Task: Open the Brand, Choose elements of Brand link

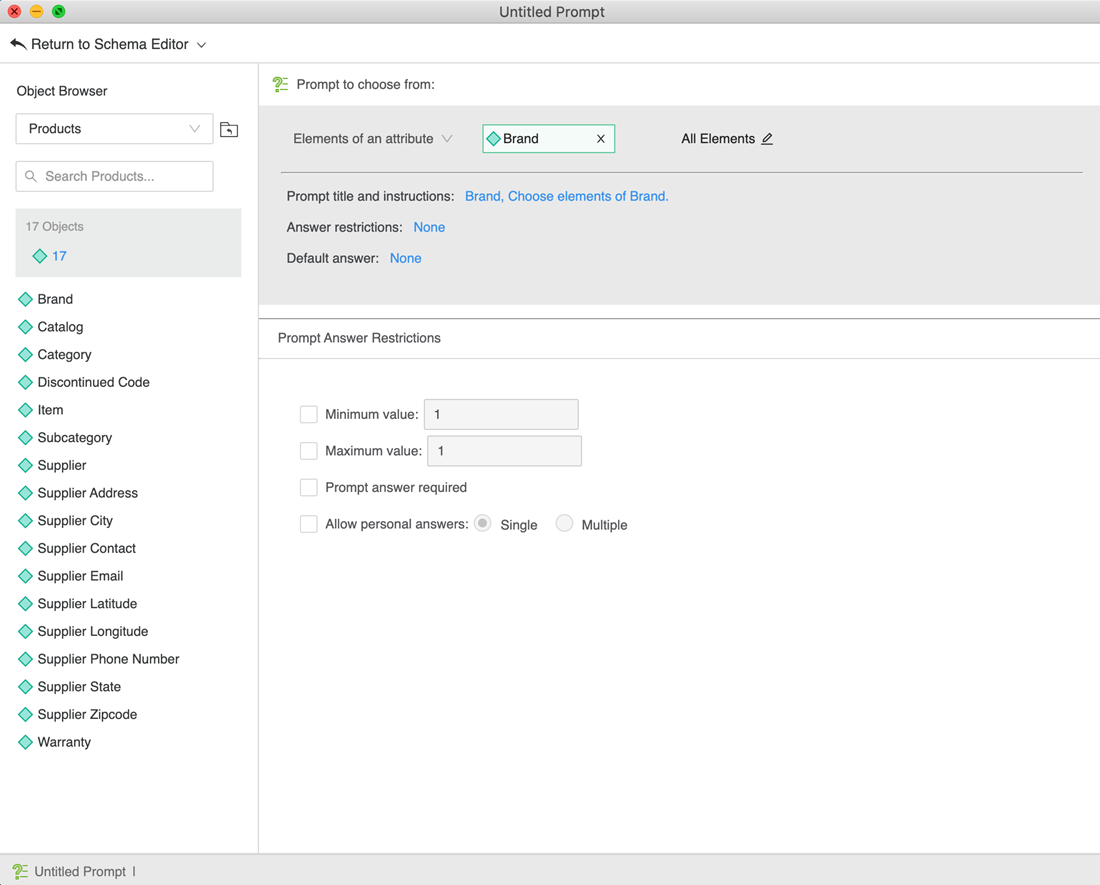Action: point(566,196)
